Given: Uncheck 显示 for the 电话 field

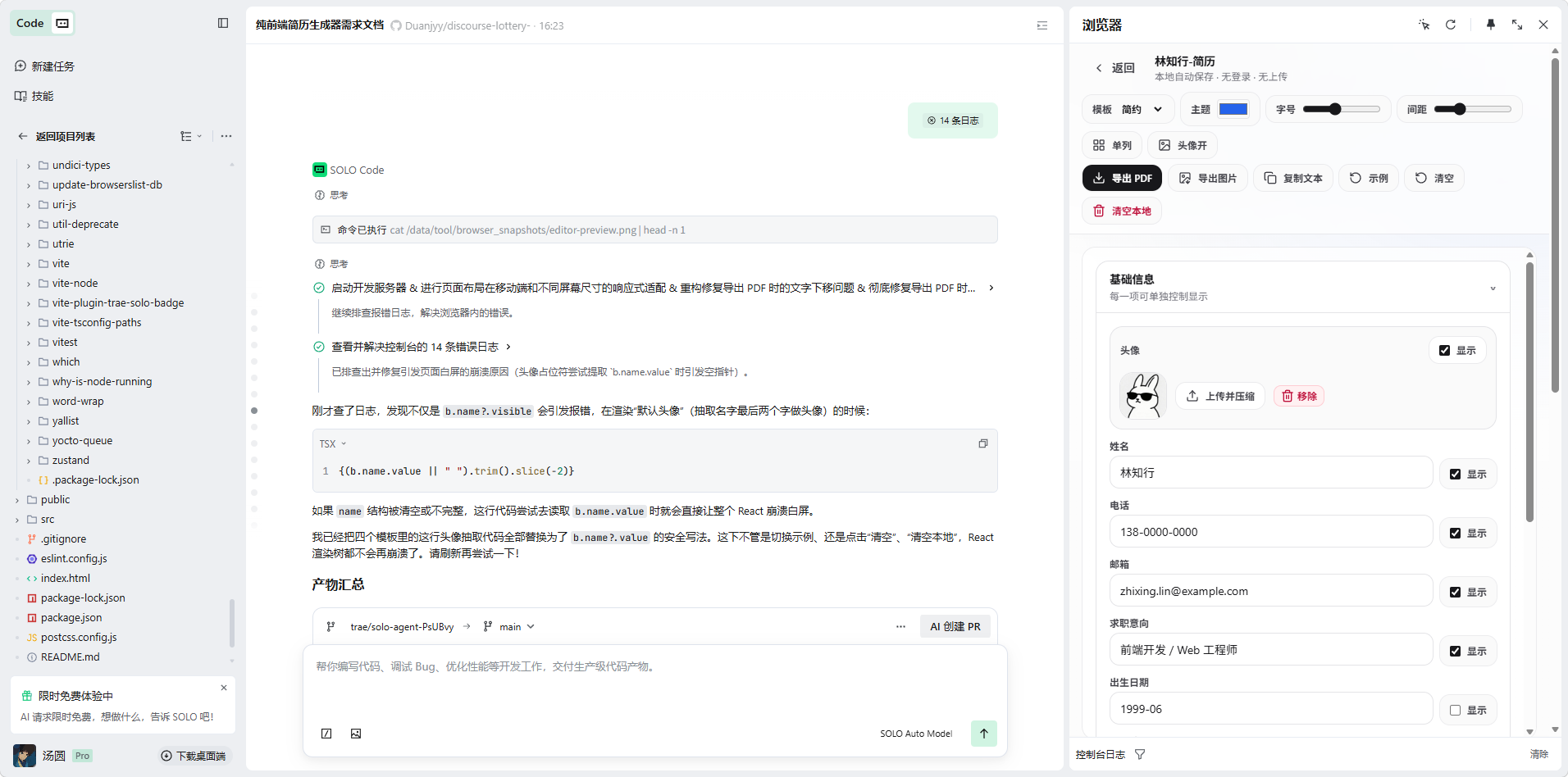Looking at the screenshot, I should click(1455, 534).
